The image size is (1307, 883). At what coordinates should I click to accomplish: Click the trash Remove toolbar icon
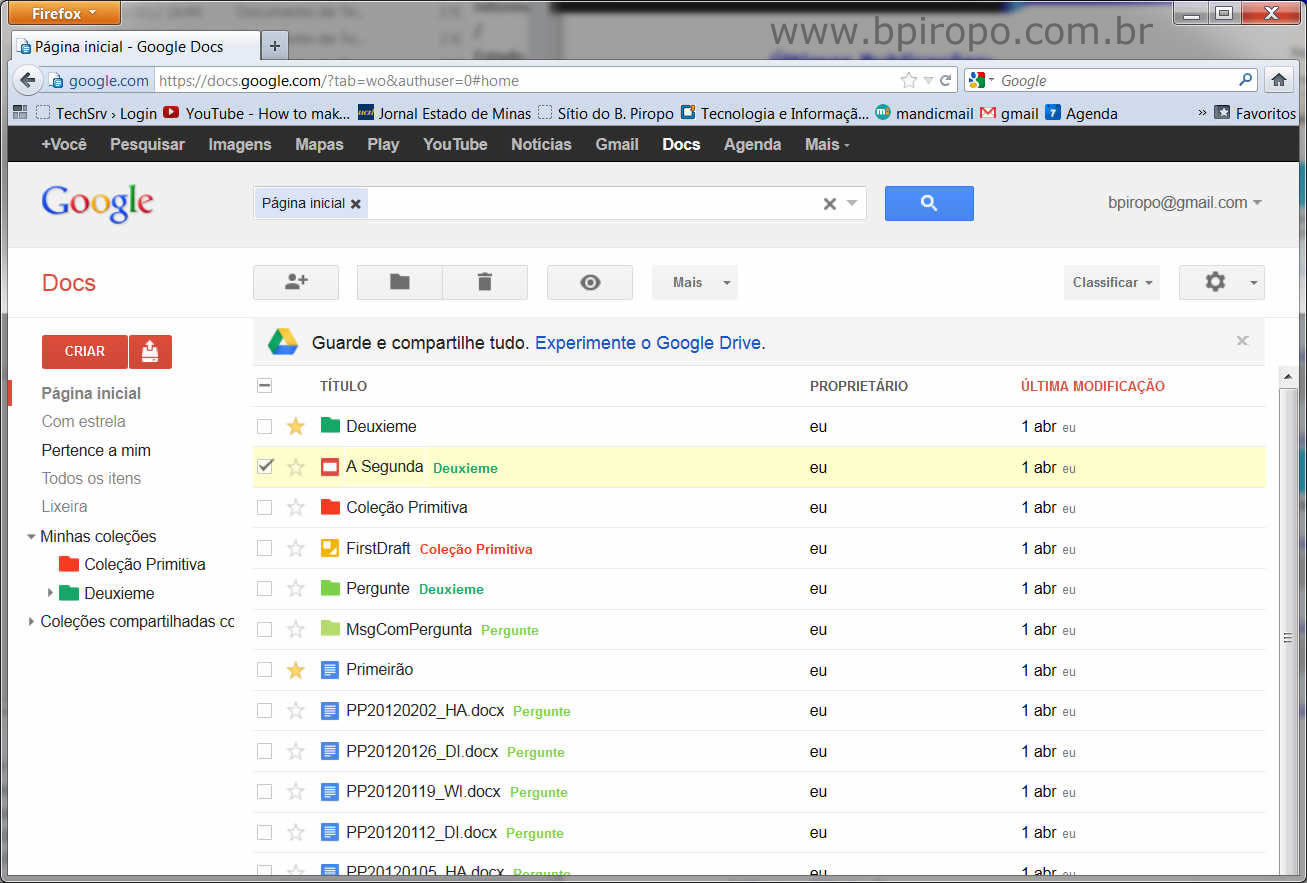(x=485, y=282)
